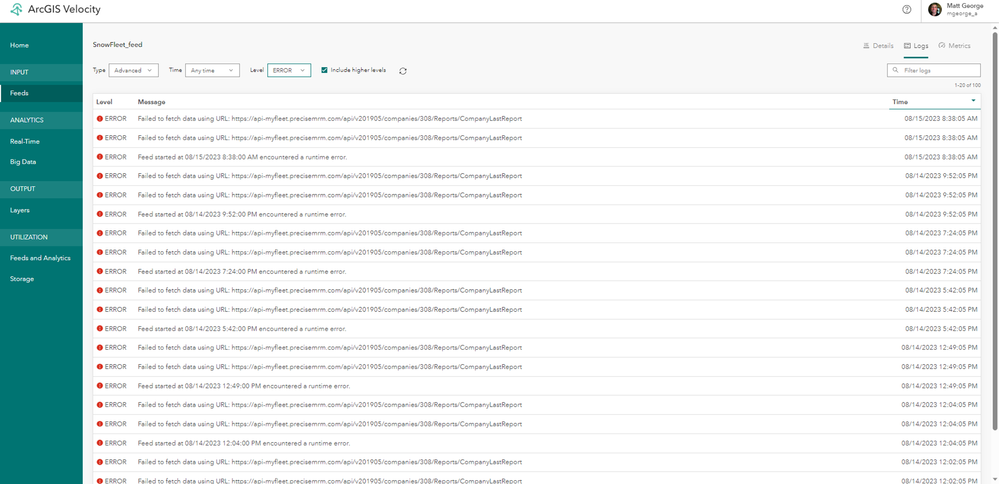Screen dimensions: 999x484
Task: Uncheck Include higher levels checkbox
Action: 324,70
